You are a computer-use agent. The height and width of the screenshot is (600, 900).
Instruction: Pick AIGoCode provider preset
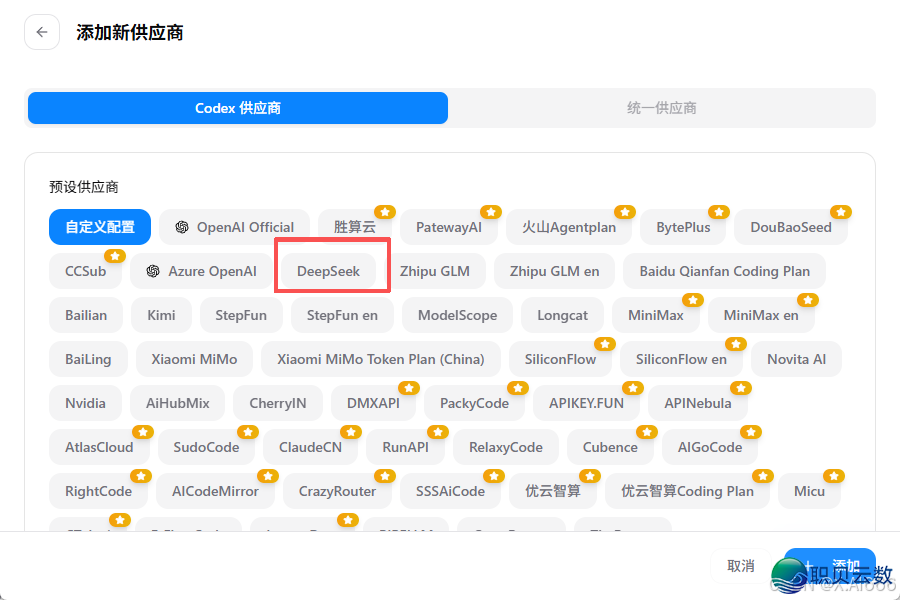click(710, 447)
